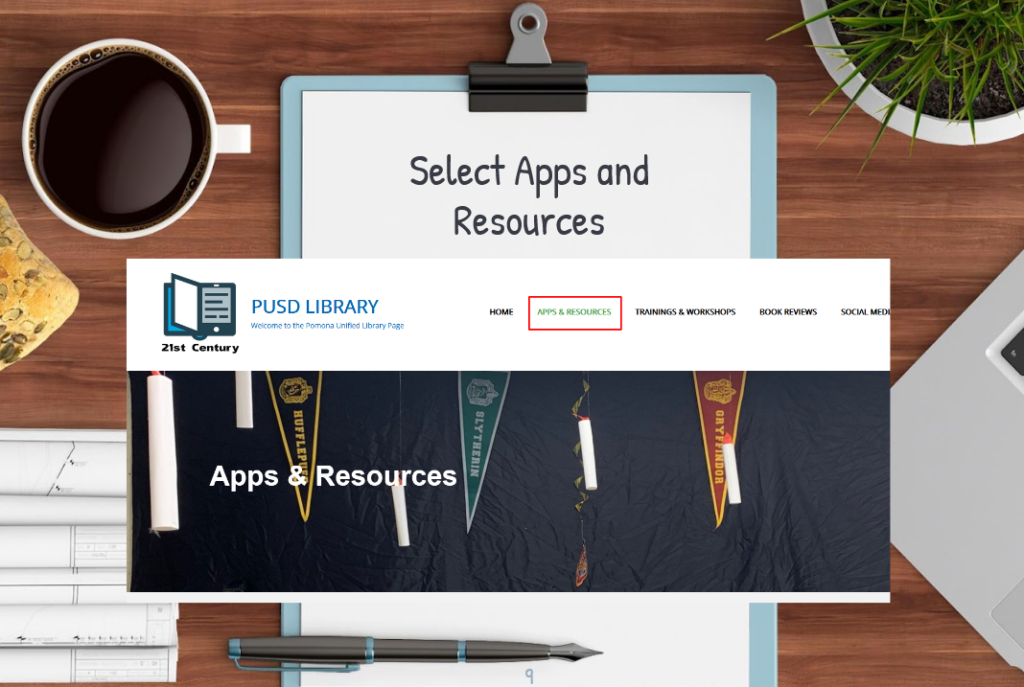Click the Select Apps and Resources slide title

coord(529,196)
